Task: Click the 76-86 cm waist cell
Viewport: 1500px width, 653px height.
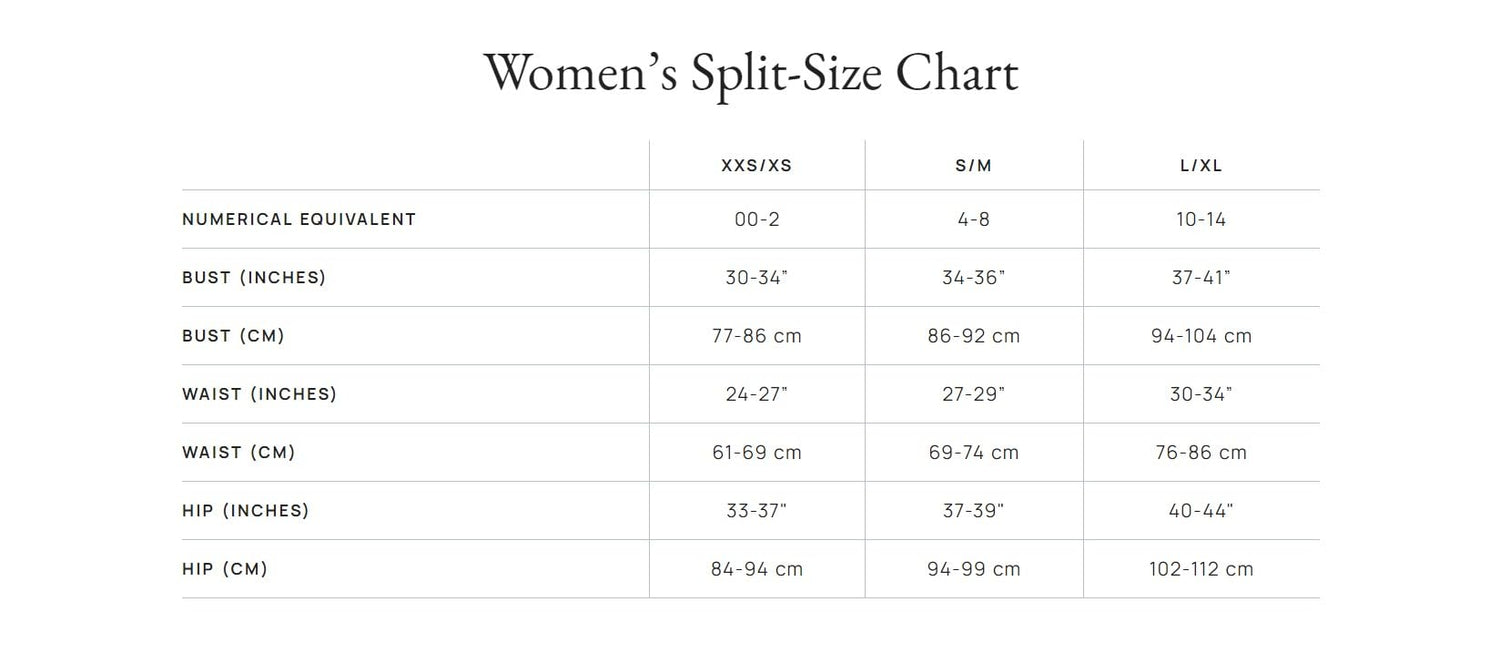Action: point(1201,452)
